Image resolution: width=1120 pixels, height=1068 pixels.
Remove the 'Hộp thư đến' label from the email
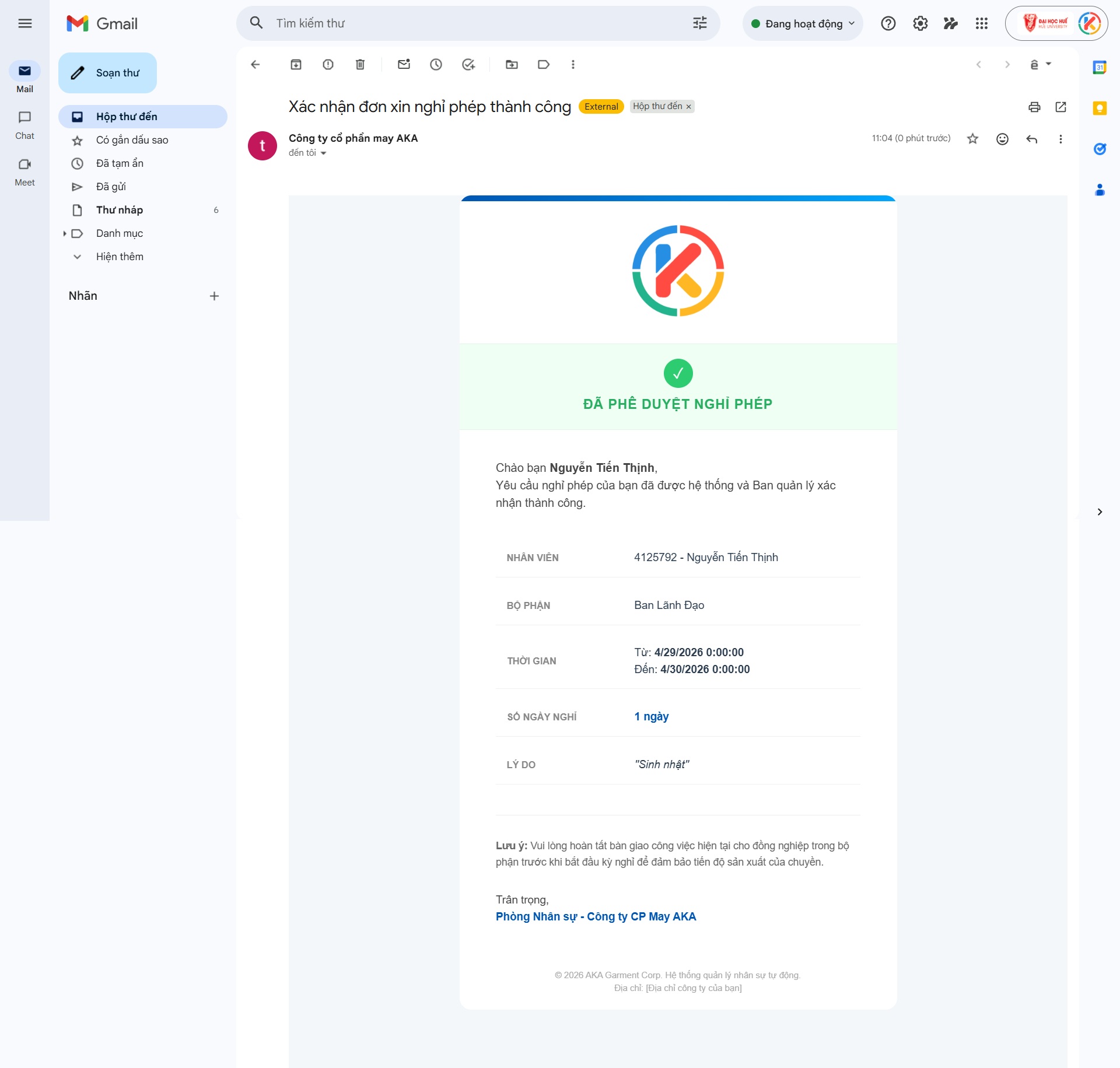689,106
